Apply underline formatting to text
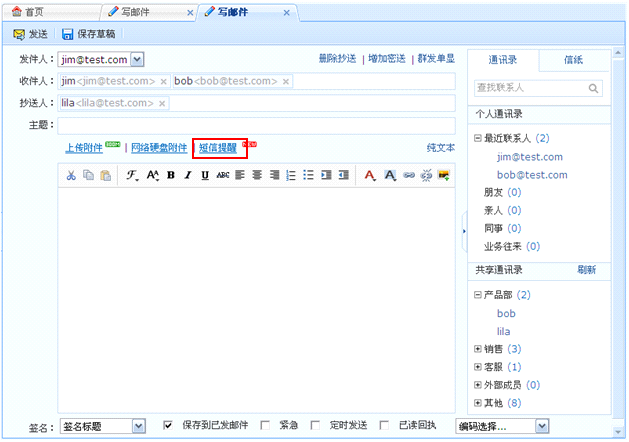The image size is (629, 442). [x=205, y=175]
